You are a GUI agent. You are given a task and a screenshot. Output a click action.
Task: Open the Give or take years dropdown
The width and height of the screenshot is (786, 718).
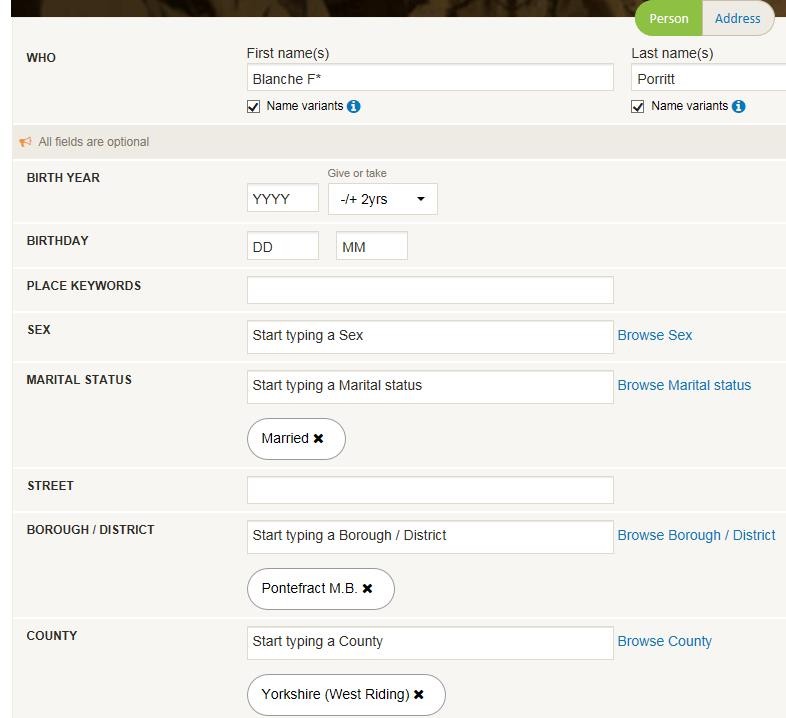click(x=383, y=199)
